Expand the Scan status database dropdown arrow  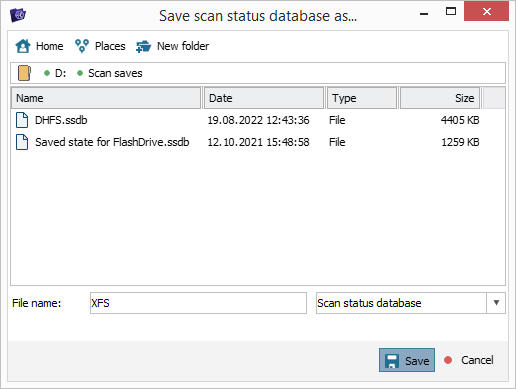click(x=496, y=303)
